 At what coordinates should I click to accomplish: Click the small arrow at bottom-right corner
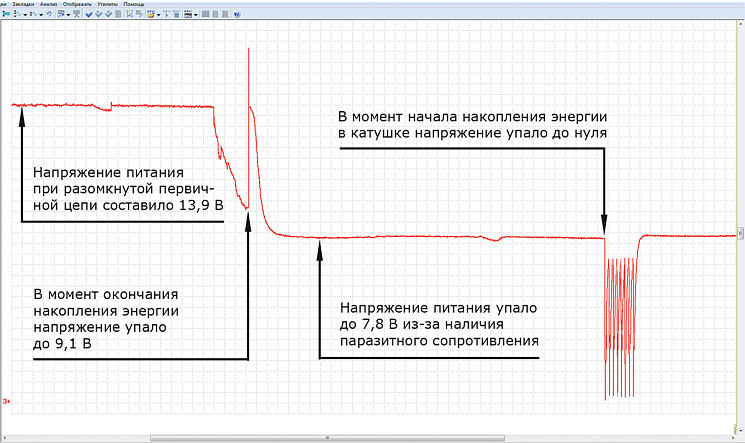741,430
